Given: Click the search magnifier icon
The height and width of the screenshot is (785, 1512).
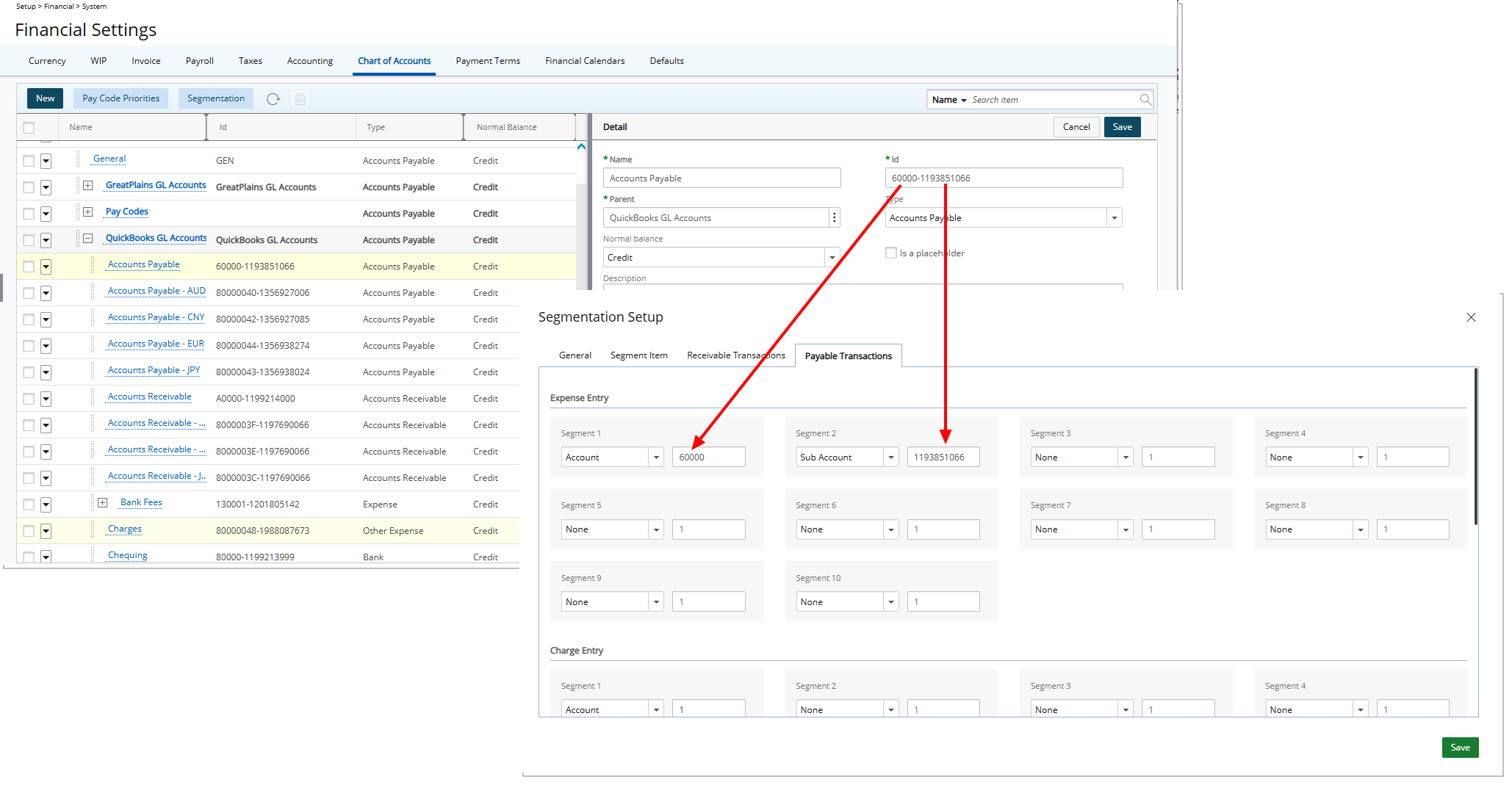Looking at the screenshot, I should coord(1145,100).
